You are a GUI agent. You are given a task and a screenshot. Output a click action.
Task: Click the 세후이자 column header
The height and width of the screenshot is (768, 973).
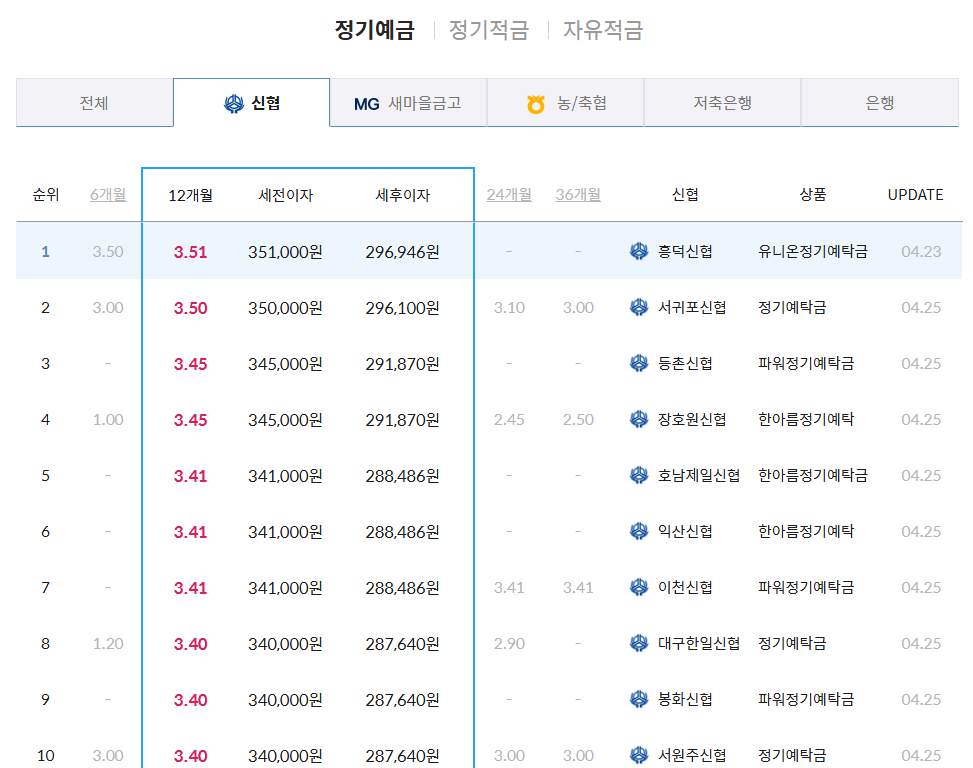[x=403, y=195]
